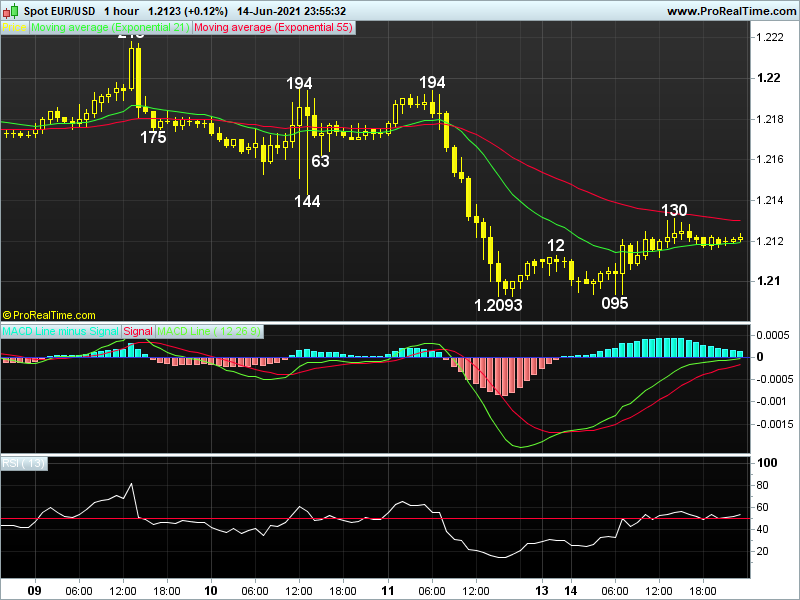Click the -0.001 MACD axis label
The width and height of the screenshot is (800, 600).
click(x=771, y=402)
